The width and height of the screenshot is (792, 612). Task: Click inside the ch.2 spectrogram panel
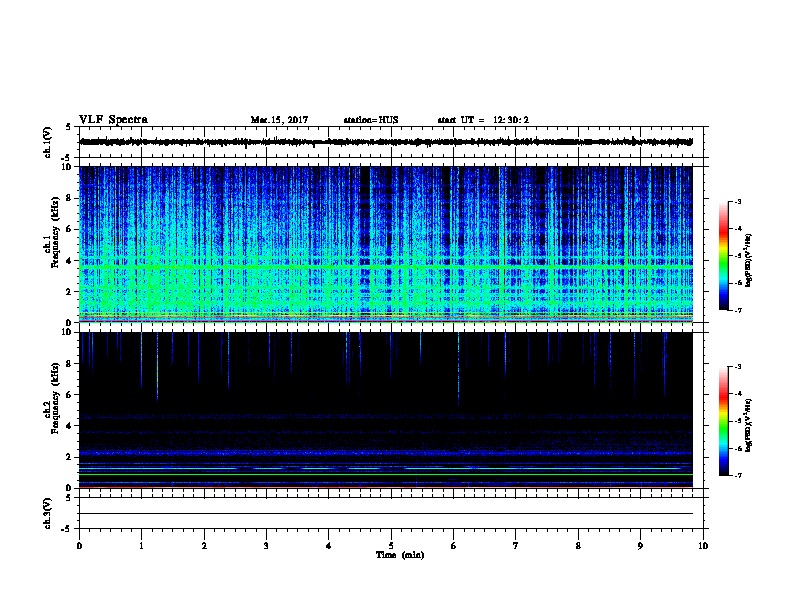386,410
